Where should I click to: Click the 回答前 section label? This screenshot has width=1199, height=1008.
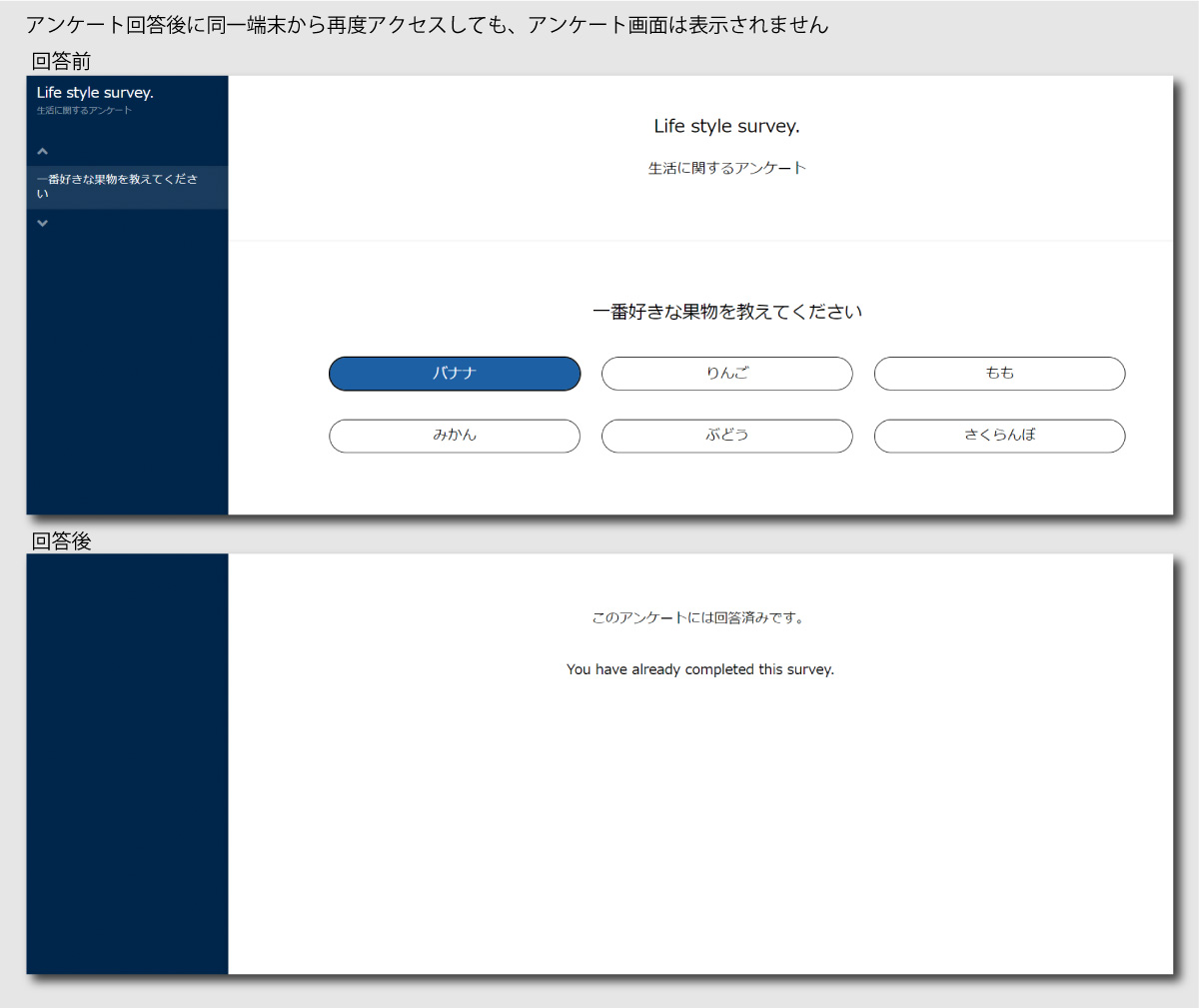pyautogui.click(x=61, y=61)
